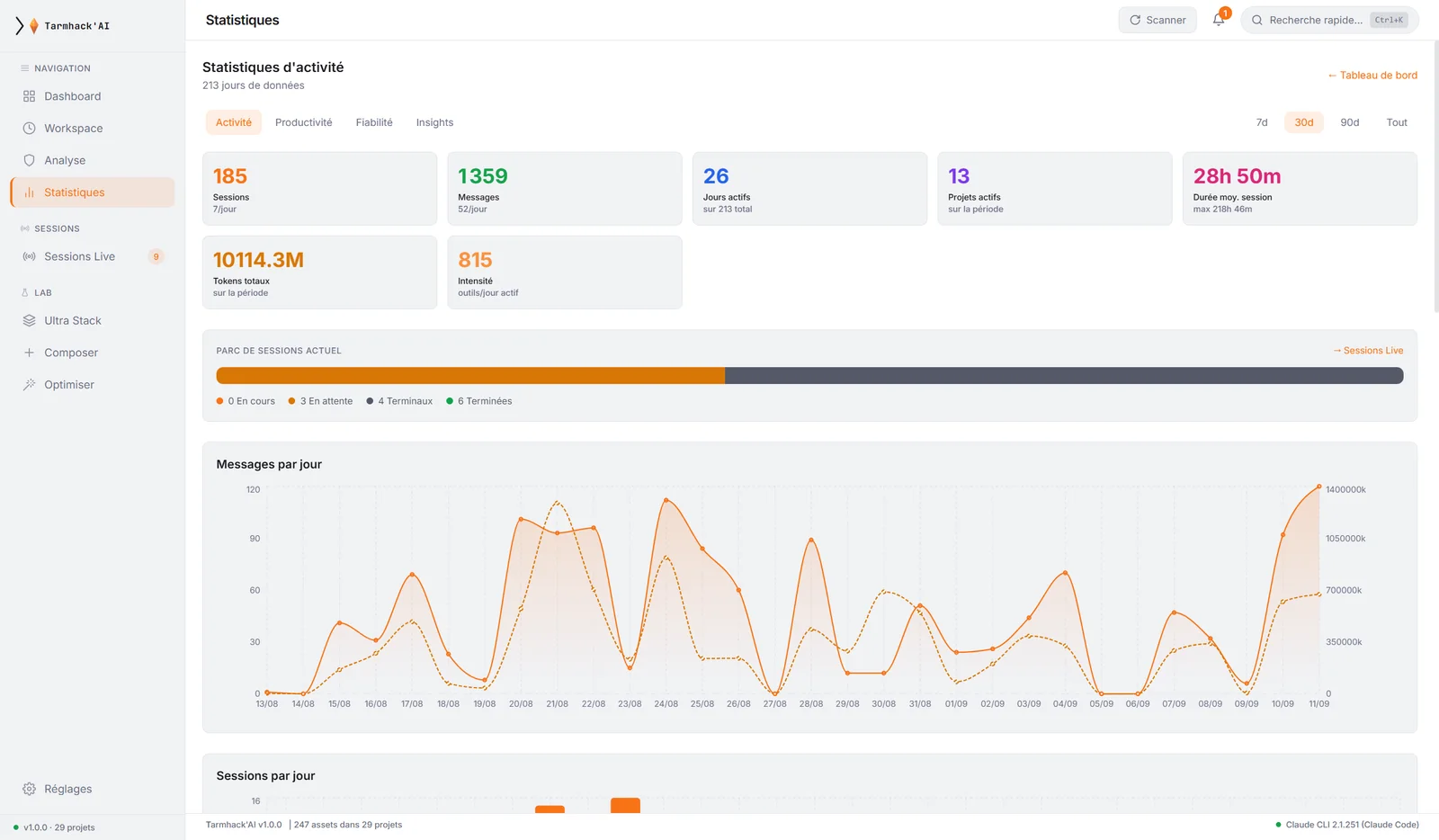Select the 90d time range
1439x840 pixels.
pos(1350,122)
